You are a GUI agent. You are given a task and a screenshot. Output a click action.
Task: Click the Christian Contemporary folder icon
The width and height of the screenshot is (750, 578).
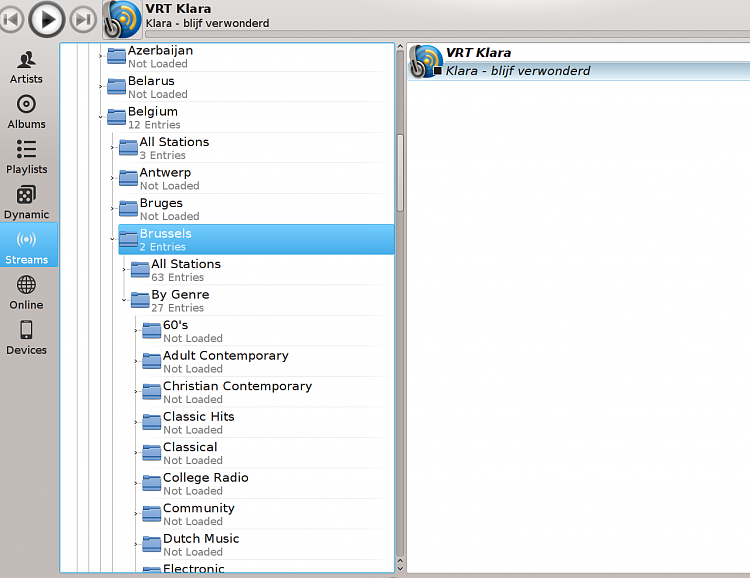click(152, 392)
